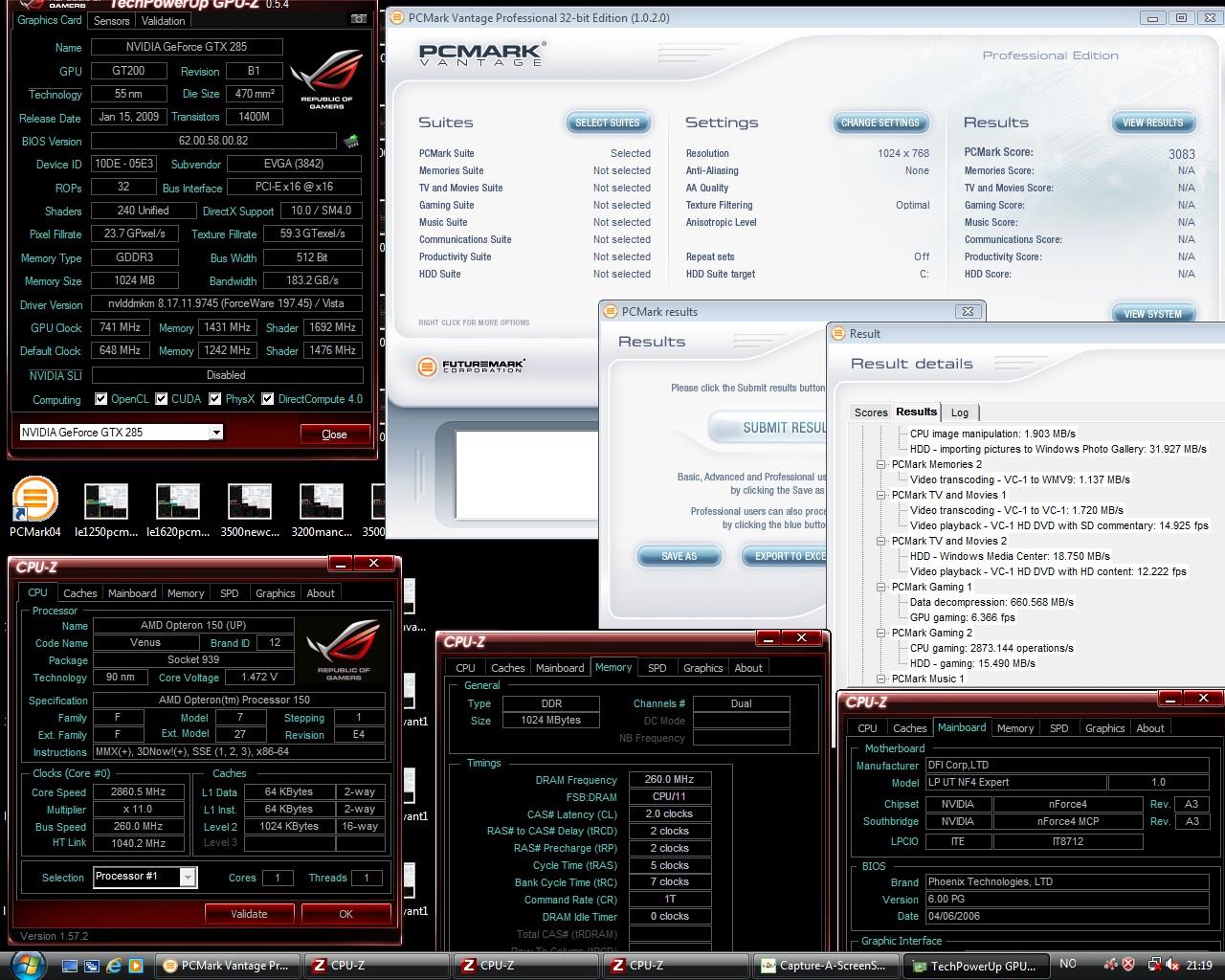Click the Change Settings button
The image size is (1225, 980).
point(880,122)
